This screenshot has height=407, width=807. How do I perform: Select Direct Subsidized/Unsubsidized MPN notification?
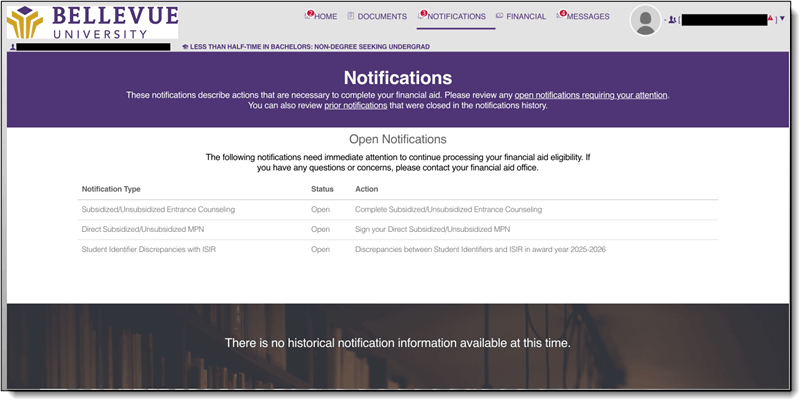pyautogui.click(x=143, y=229)
